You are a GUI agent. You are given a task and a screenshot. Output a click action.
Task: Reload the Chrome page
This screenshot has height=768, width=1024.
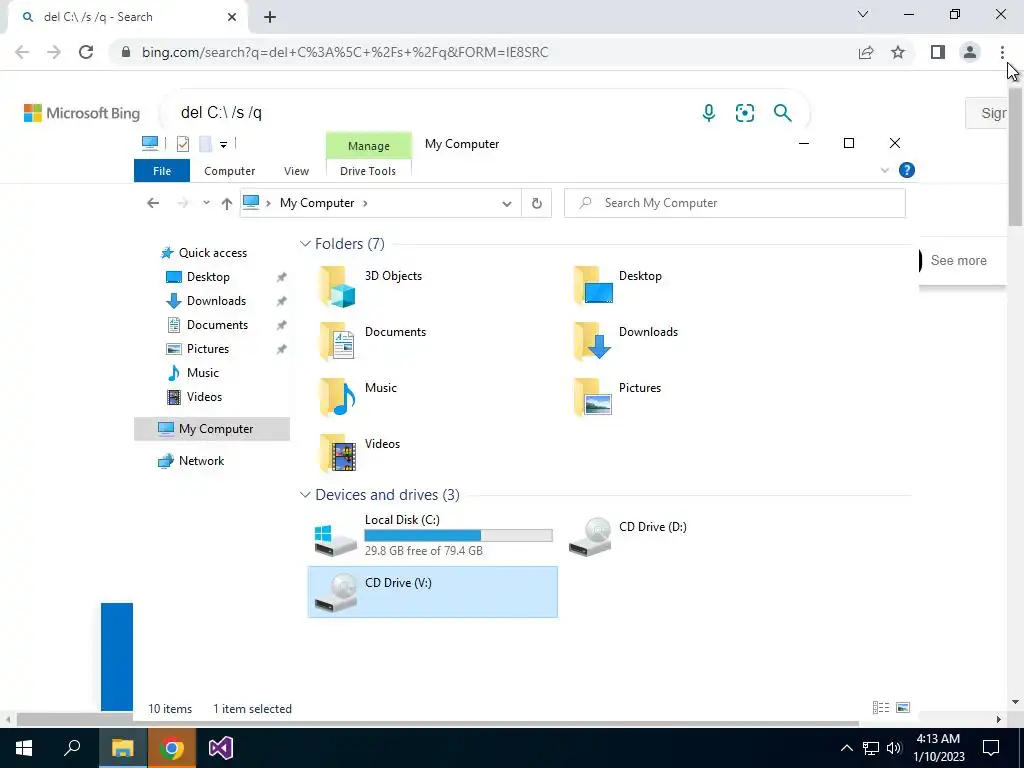[x=86, y=52]
